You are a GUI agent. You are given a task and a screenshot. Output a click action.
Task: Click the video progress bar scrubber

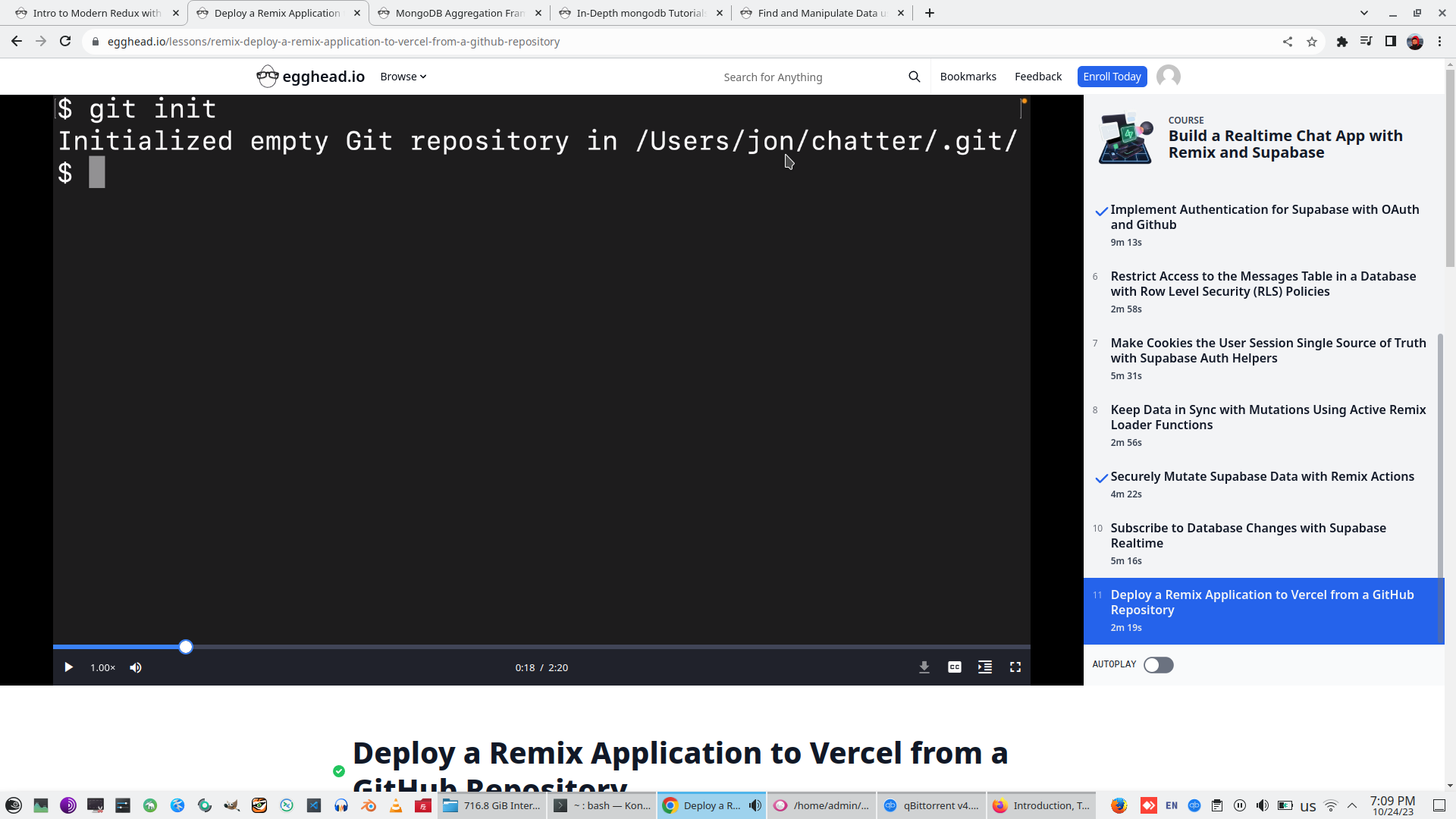[x=186, y=647]
